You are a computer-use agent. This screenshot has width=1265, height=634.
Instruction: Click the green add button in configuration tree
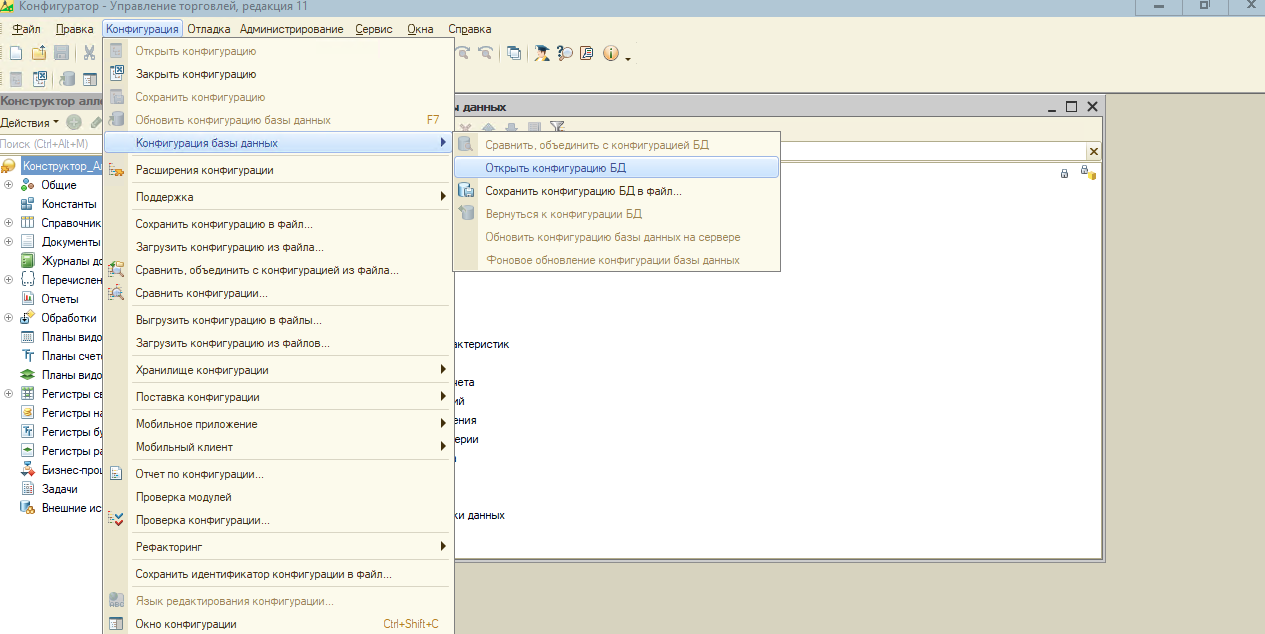pyautogui.click(x=74, y=122)
